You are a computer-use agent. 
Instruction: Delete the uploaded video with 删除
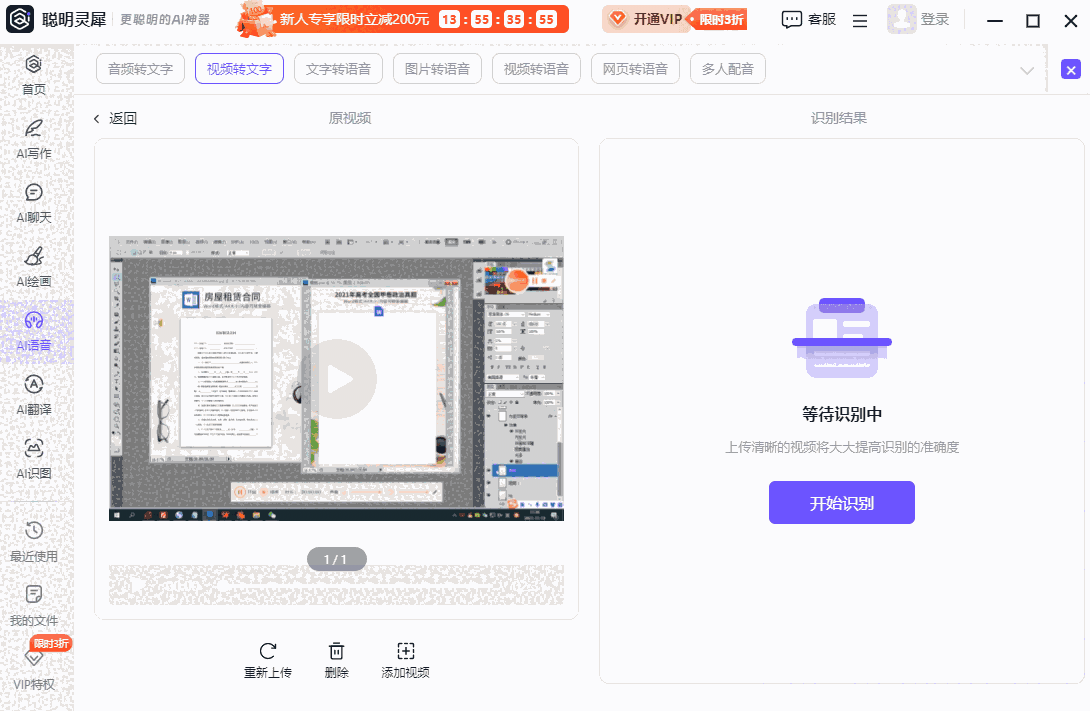(x=336, y=659)
